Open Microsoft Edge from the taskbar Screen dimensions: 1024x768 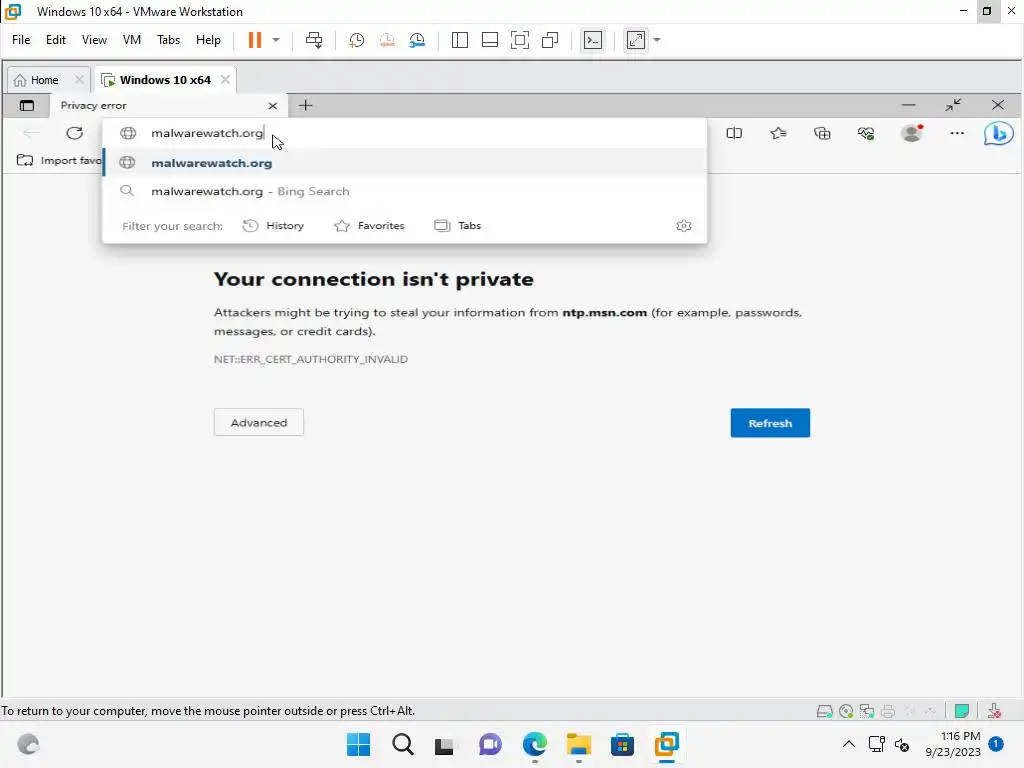(535, 744)
